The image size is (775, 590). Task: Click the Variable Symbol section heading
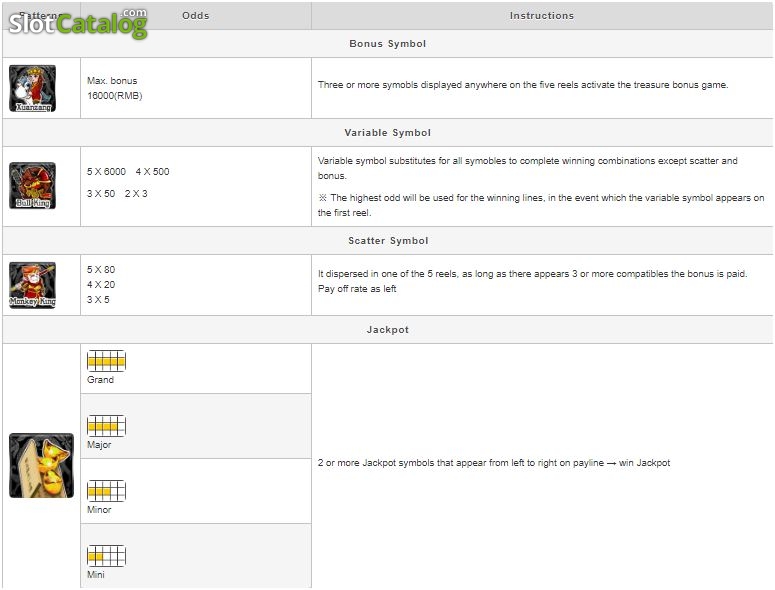coord(388,132)
